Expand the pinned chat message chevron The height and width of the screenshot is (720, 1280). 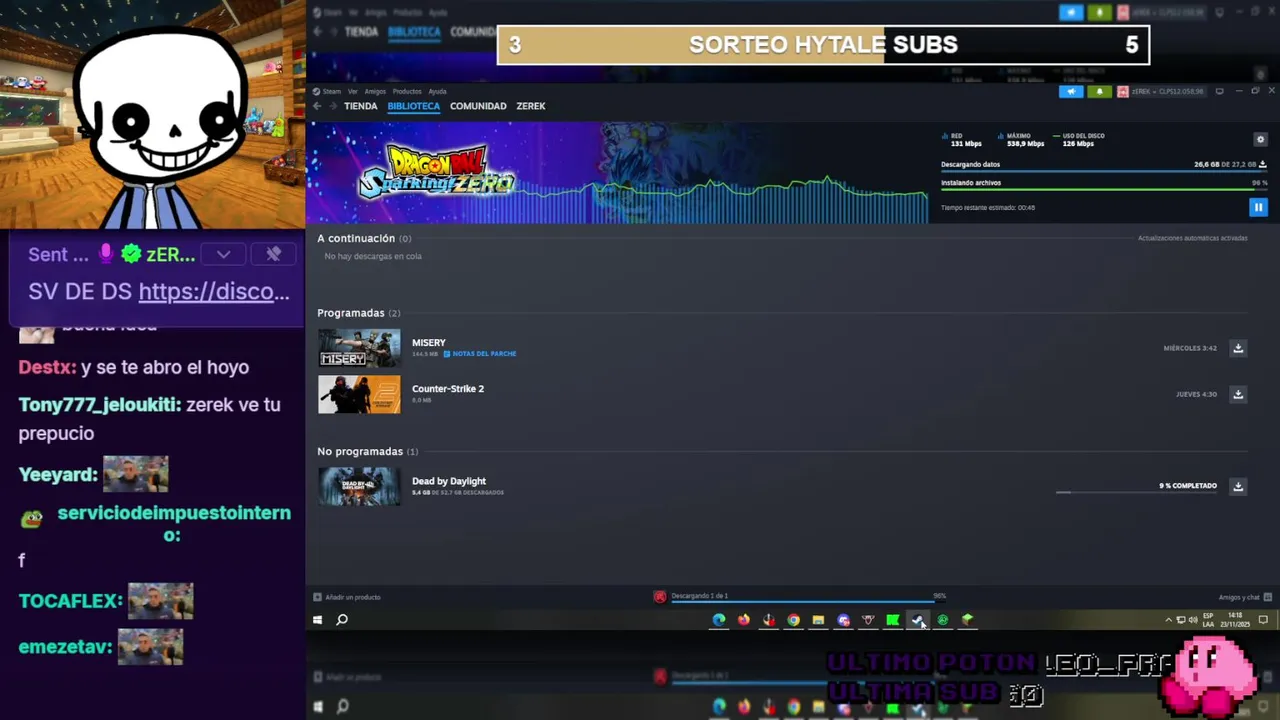pos(224,254)
